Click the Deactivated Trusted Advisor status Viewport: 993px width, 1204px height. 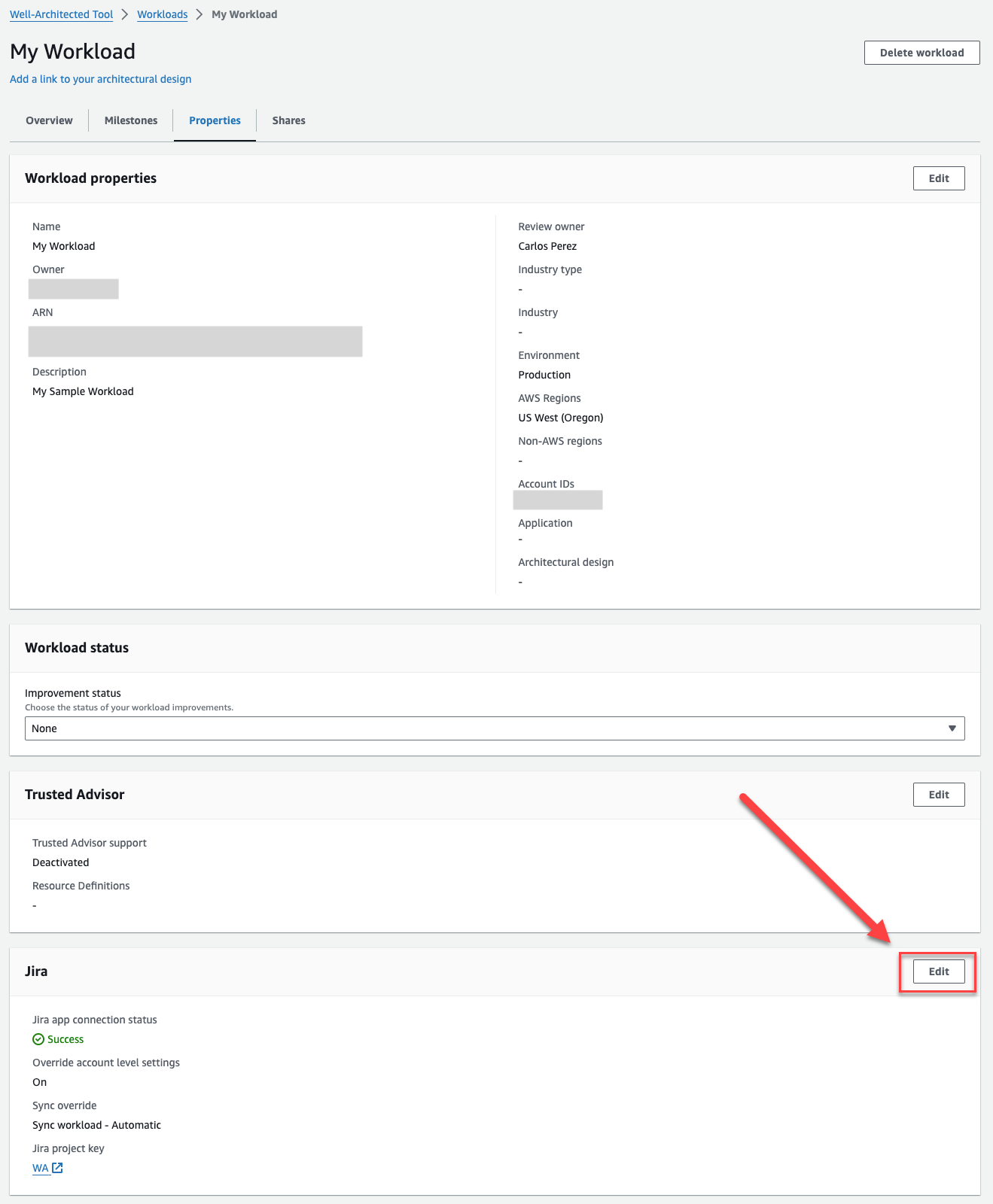(x=61, y=862)
